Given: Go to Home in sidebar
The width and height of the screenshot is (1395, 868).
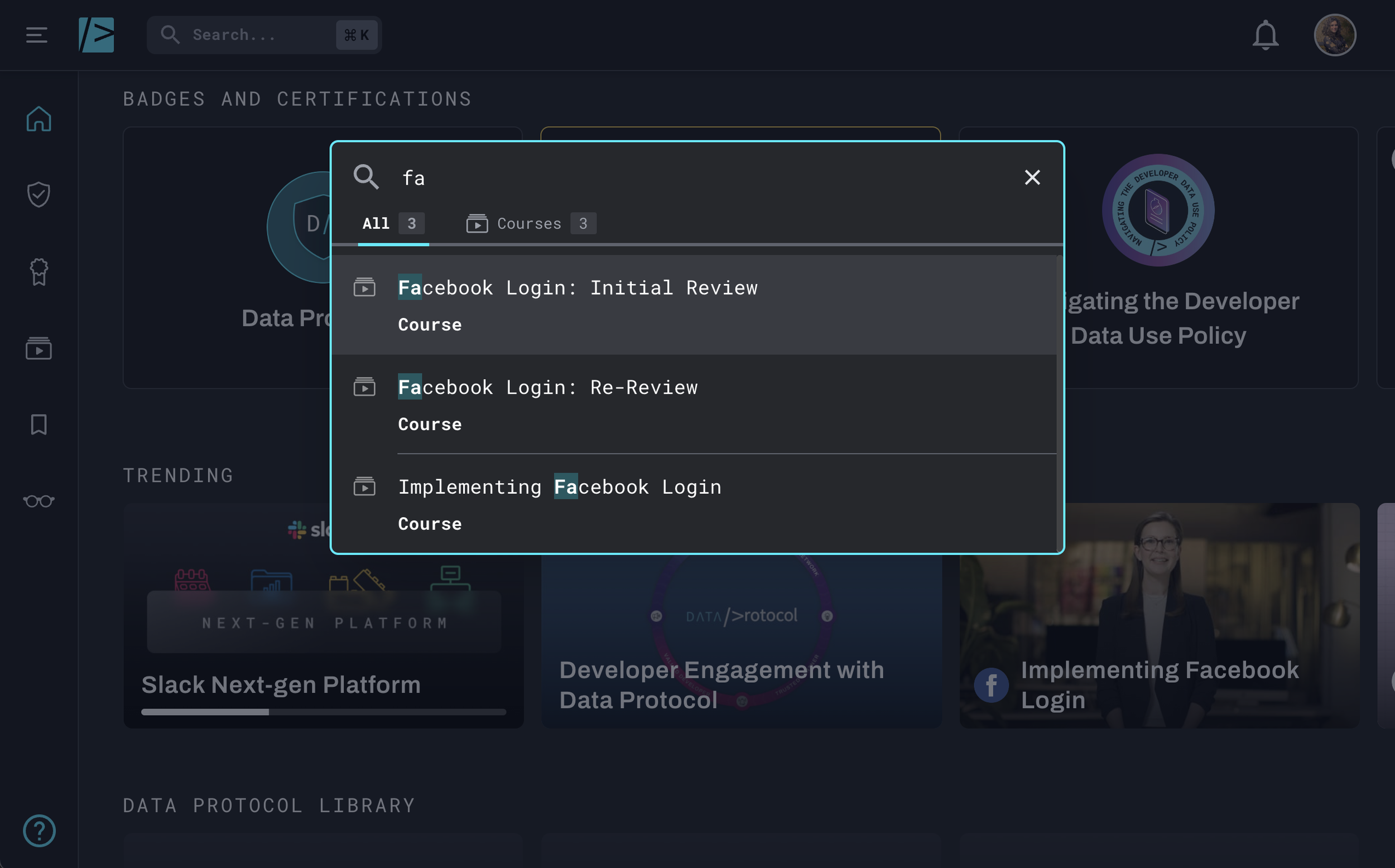Looking at the screenshot, I should (x=39, y=119).
